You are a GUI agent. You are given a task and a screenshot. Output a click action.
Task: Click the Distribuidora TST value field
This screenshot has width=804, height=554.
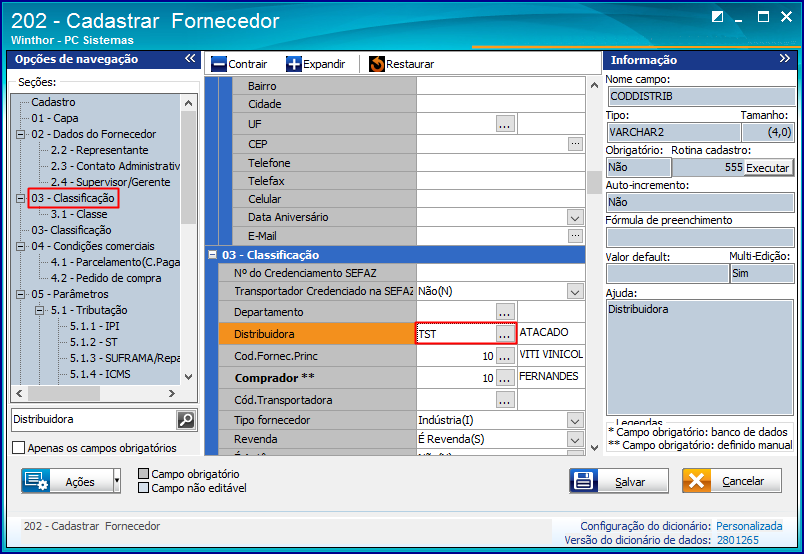(456, 334)
